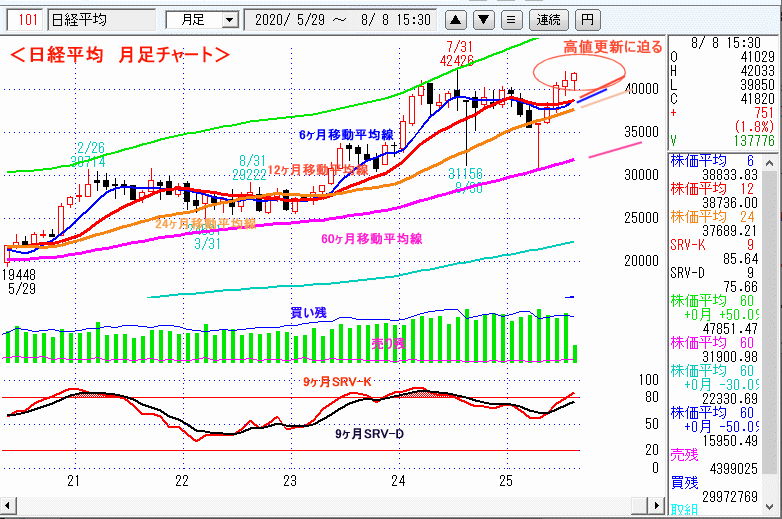This screenshot has height=519, width=782.
Task: Click the closing value 41820
Action: coord(757,99)
